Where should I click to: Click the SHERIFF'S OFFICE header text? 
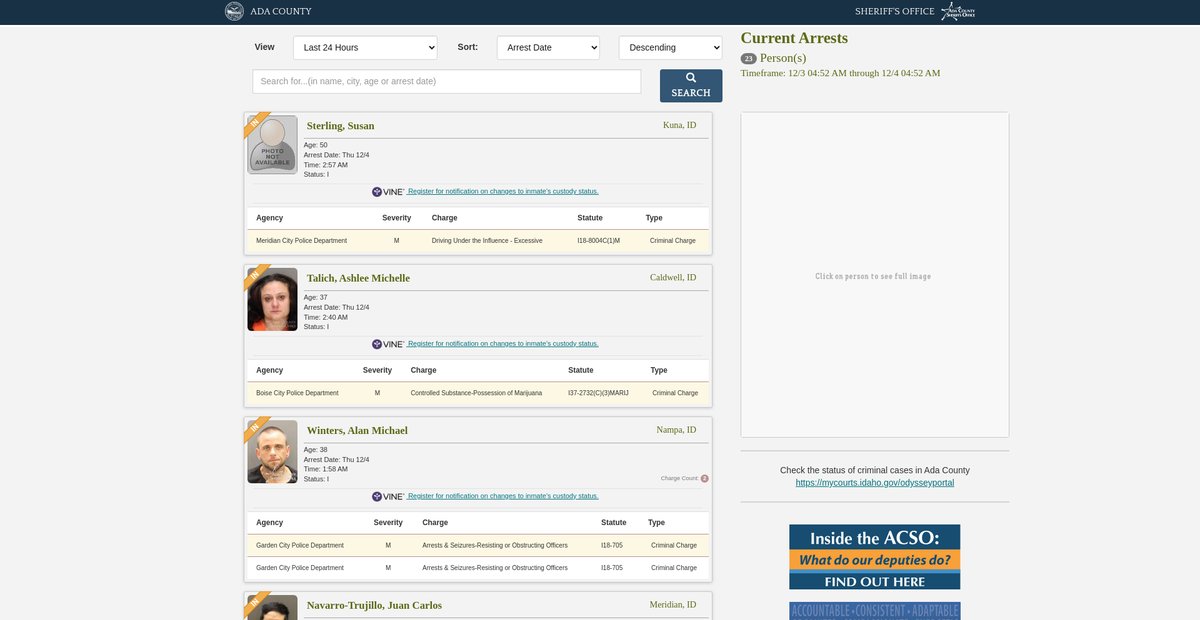click(x=895, y=11)
